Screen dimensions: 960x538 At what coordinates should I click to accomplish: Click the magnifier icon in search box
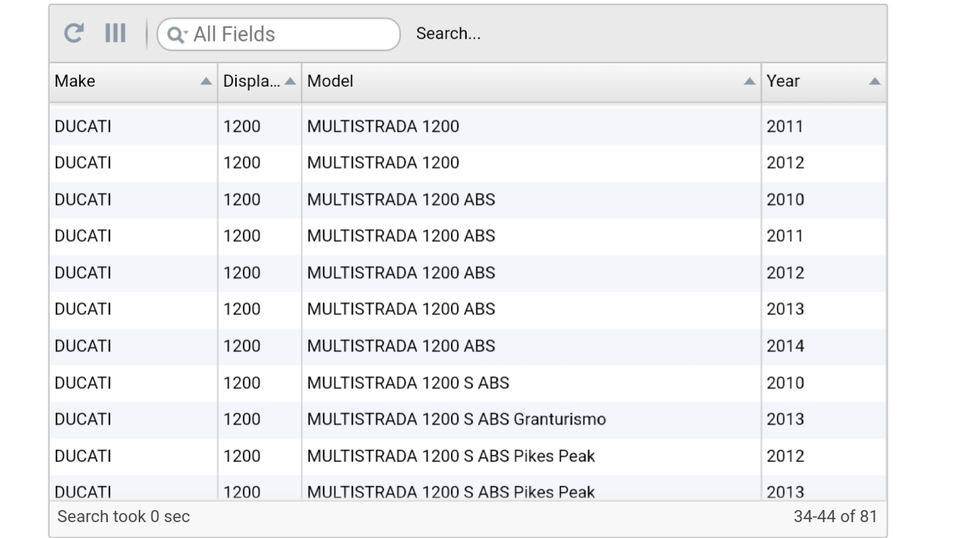176,34
